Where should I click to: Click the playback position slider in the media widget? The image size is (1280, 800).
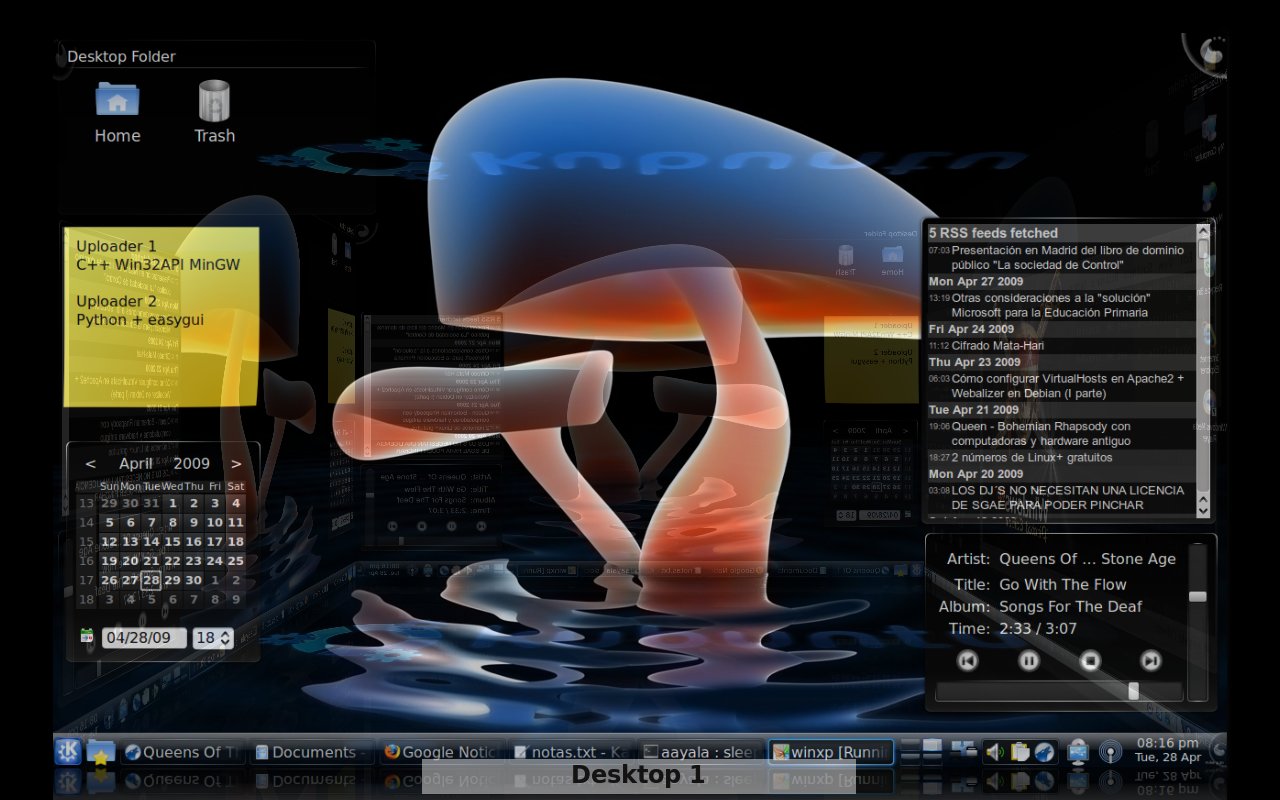coord(1133,690)
